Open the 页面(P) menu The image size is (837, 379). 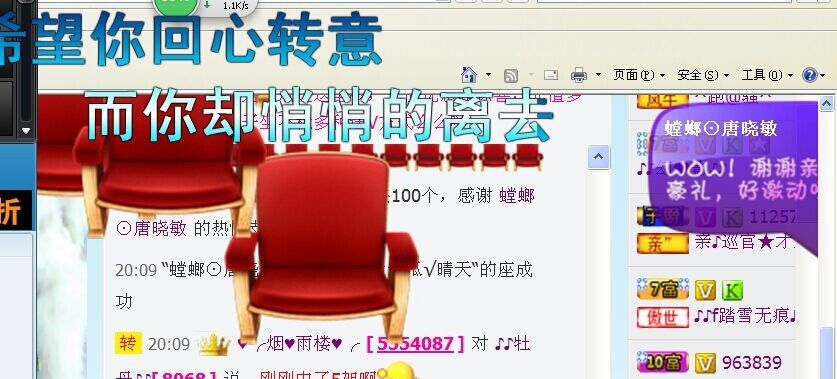click(639, 75)
